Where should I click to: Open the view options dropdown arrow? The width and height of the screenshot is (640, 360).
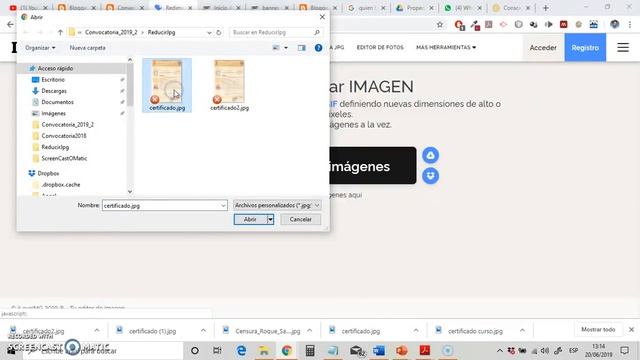point(286,48)
